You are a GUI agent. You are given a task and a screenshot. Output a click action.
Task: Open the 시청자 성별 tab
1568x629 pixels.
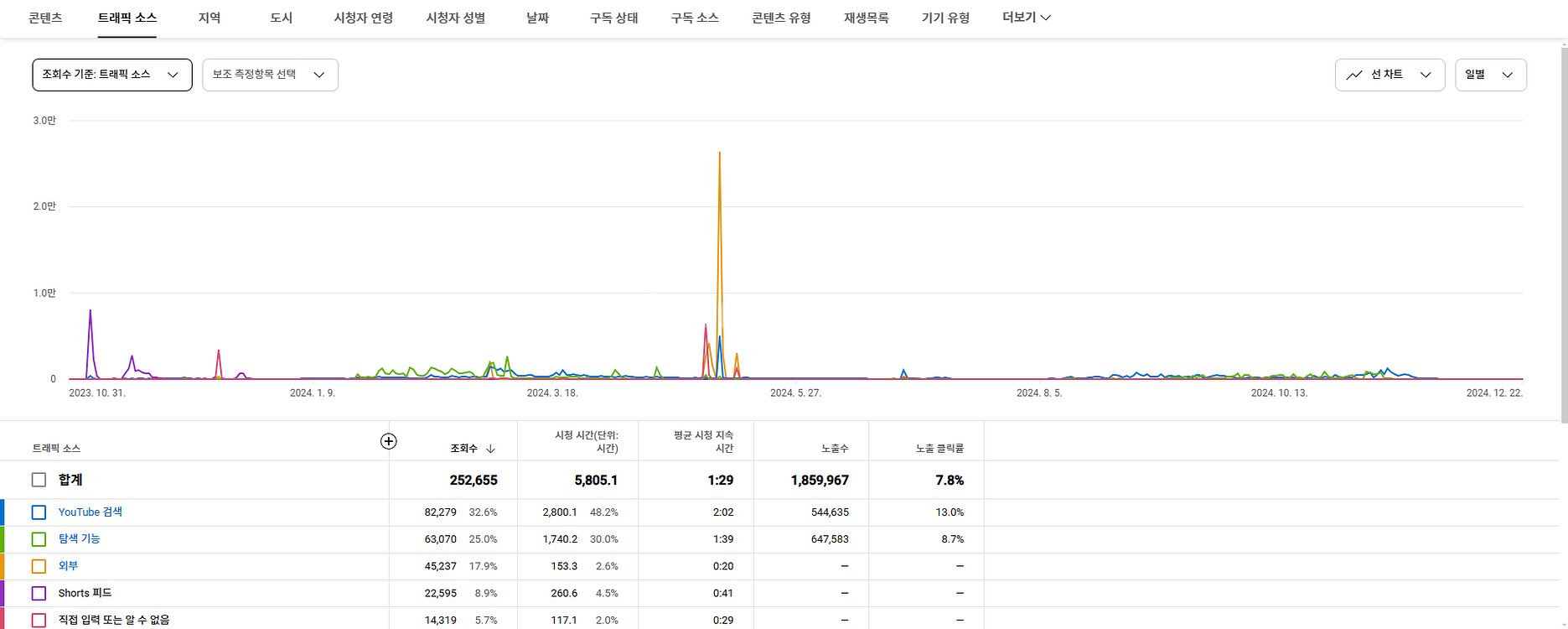point(456,18)
